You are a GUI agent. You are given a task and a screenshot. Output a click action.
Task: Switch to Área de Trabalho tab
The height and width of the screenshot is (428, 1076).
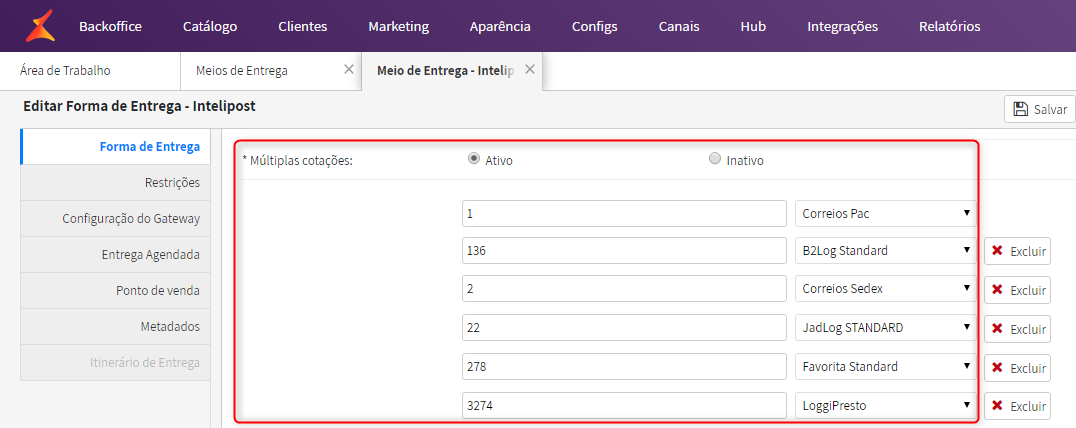coord(90,70)
